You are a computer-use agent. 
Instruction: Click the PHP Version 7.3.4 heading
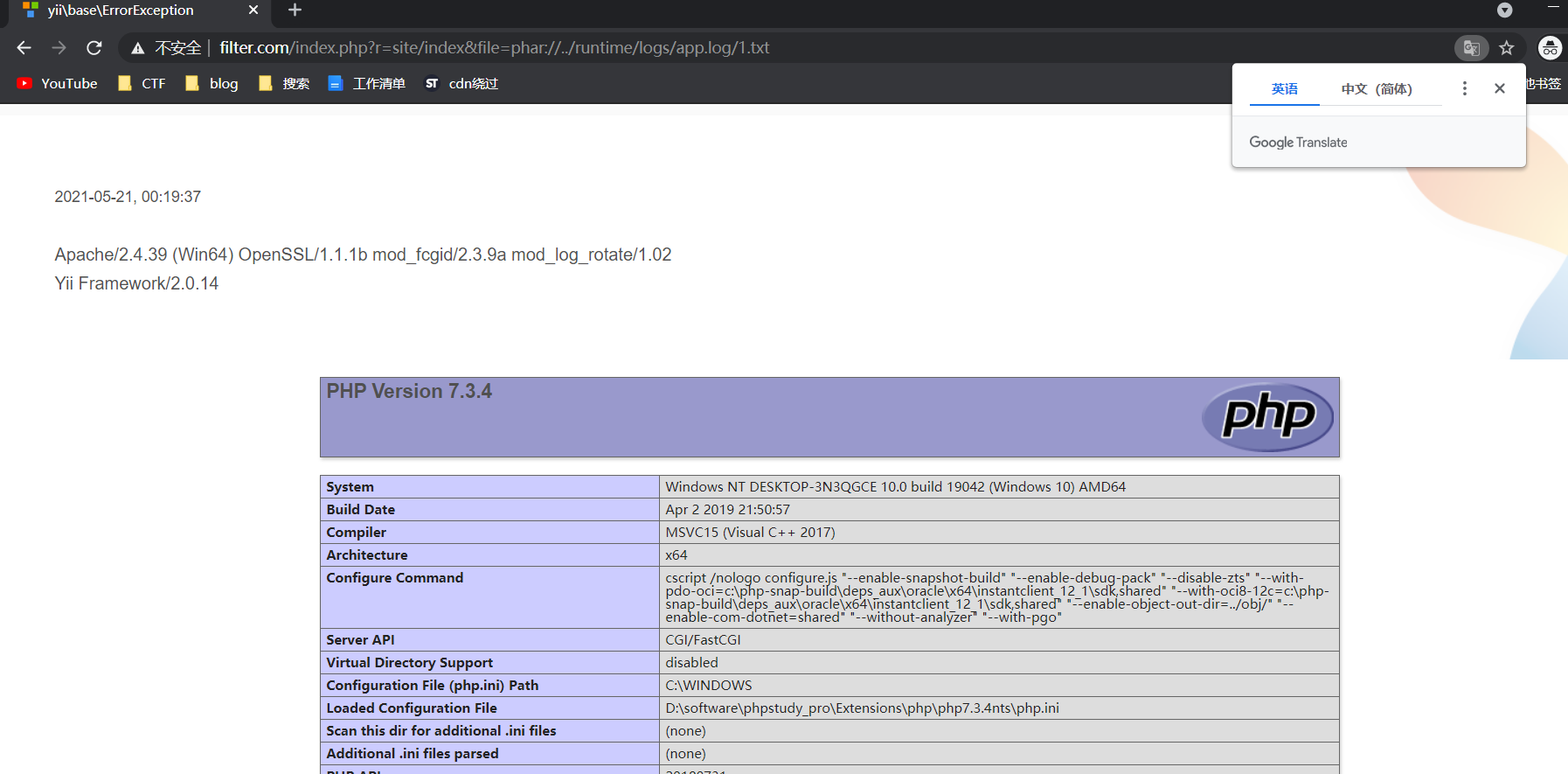409,391
